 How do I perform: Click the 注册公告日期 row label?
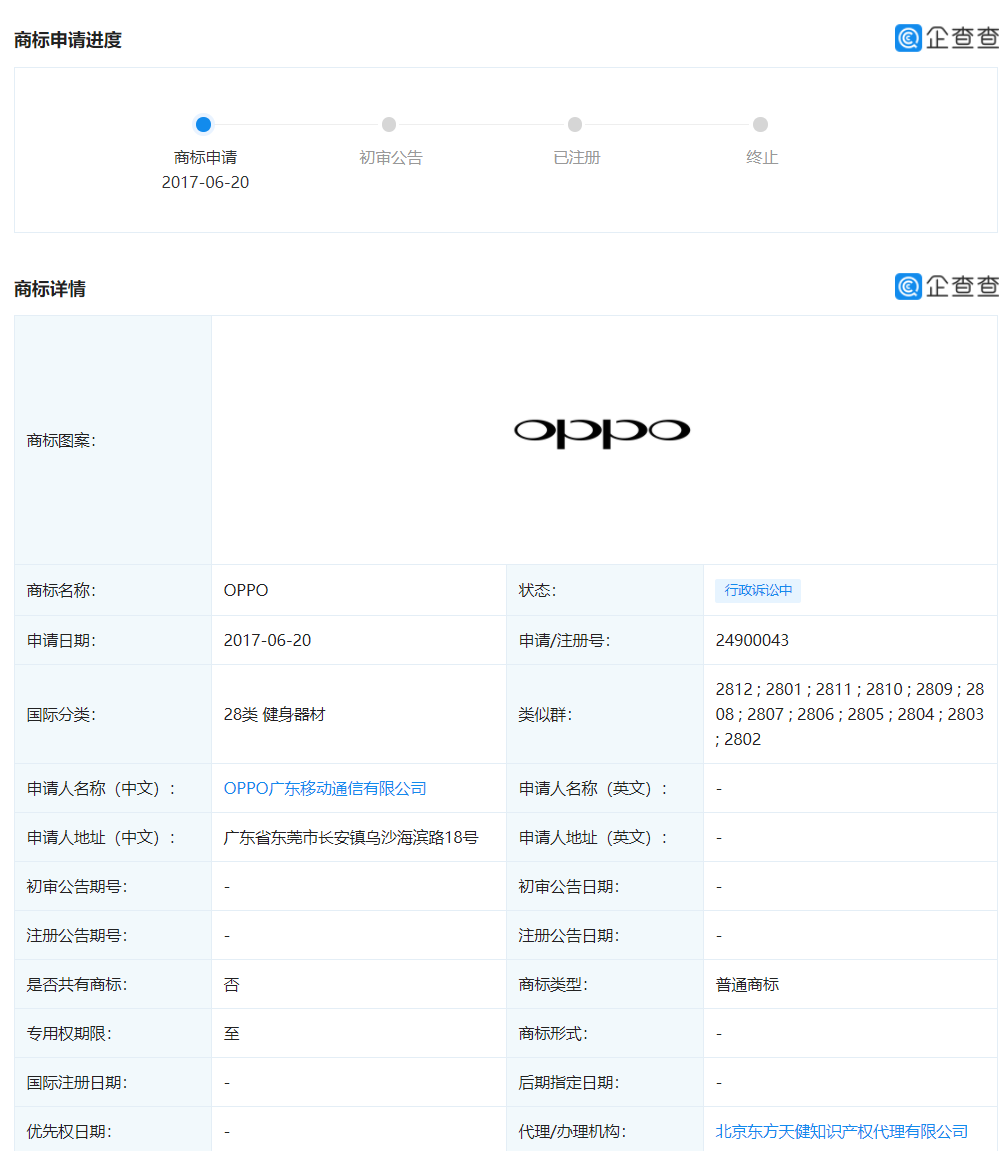pos(569,935)
